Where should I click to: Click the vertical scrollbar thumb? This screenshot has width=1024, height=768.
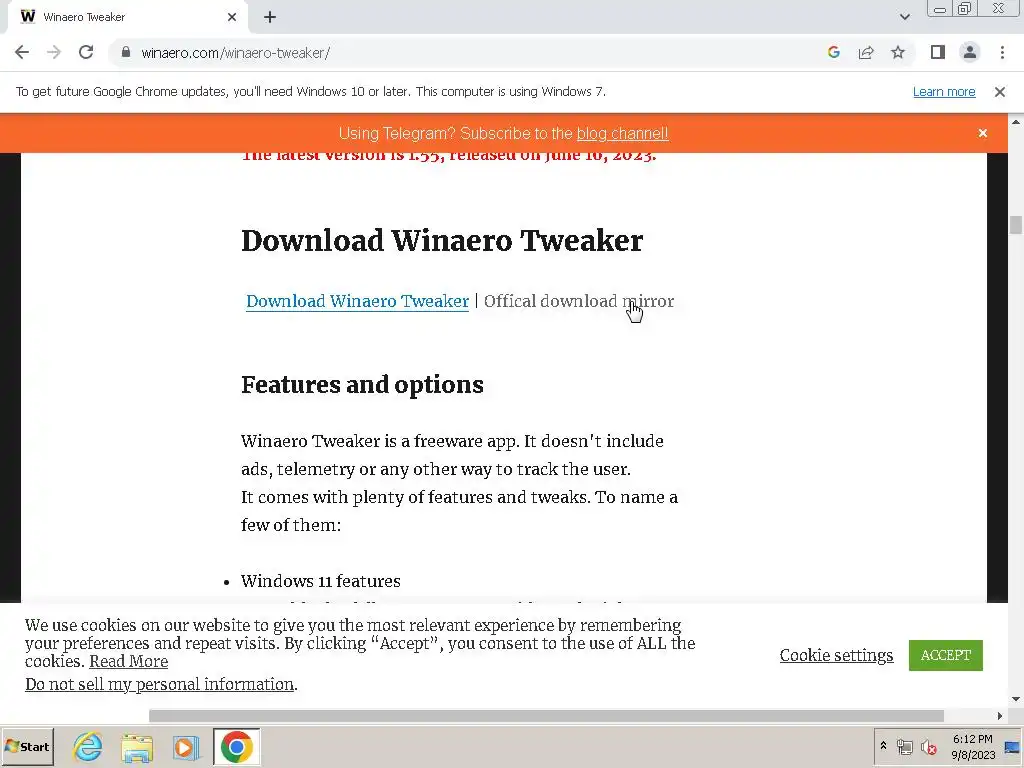pos(1016,224)
